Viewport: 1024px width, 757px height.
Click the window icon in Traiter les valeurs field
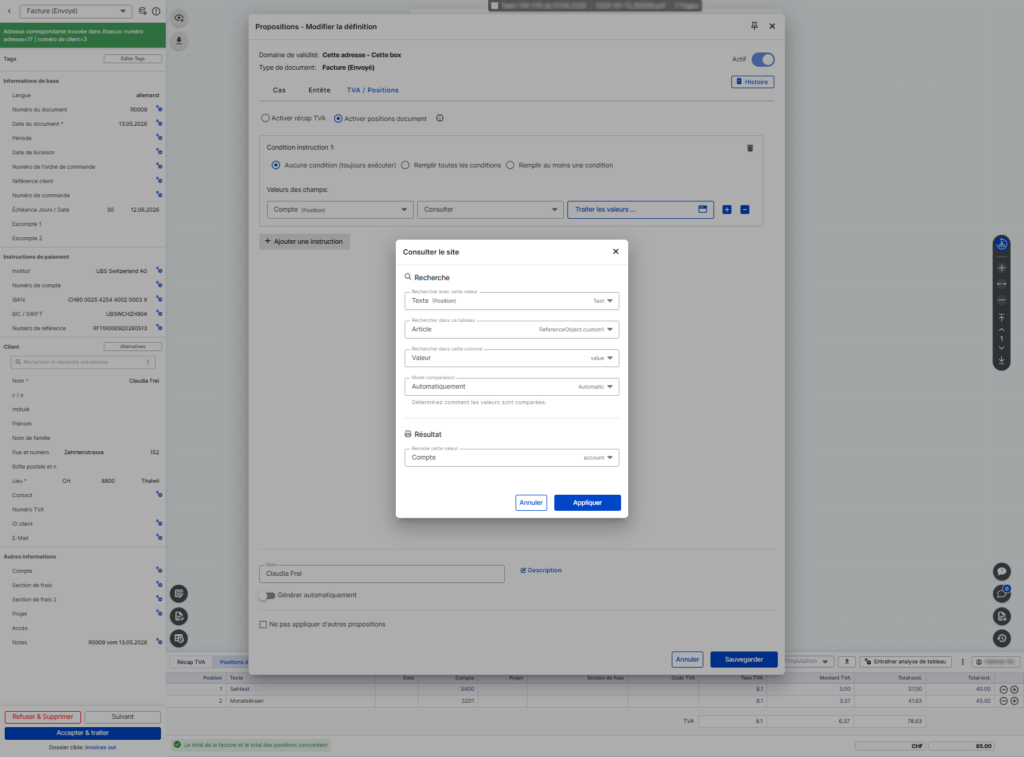click(703, 210)
